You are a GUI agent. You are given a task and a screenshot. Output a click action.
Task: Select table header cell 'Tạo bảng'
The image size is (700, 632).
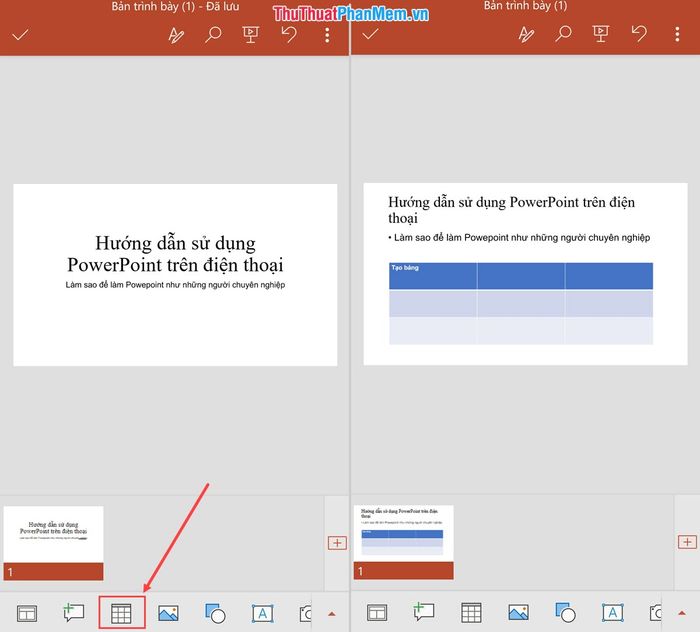coord(433,275)
